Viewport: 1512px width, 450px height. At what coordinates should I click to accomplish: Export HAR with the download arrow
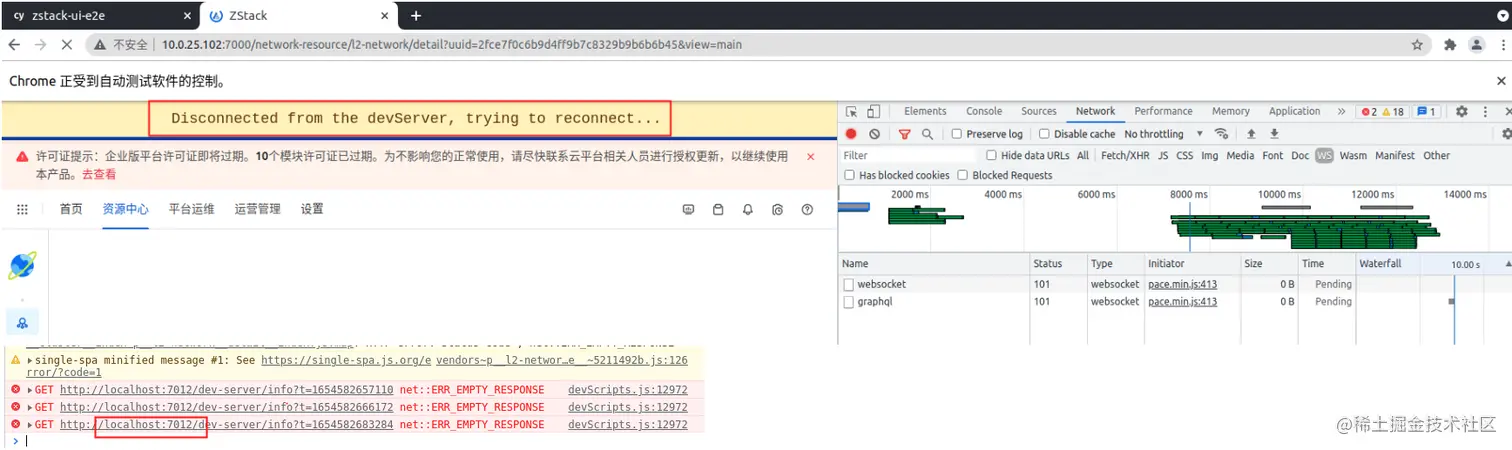pyautogui.click(x=1274, y=134)
